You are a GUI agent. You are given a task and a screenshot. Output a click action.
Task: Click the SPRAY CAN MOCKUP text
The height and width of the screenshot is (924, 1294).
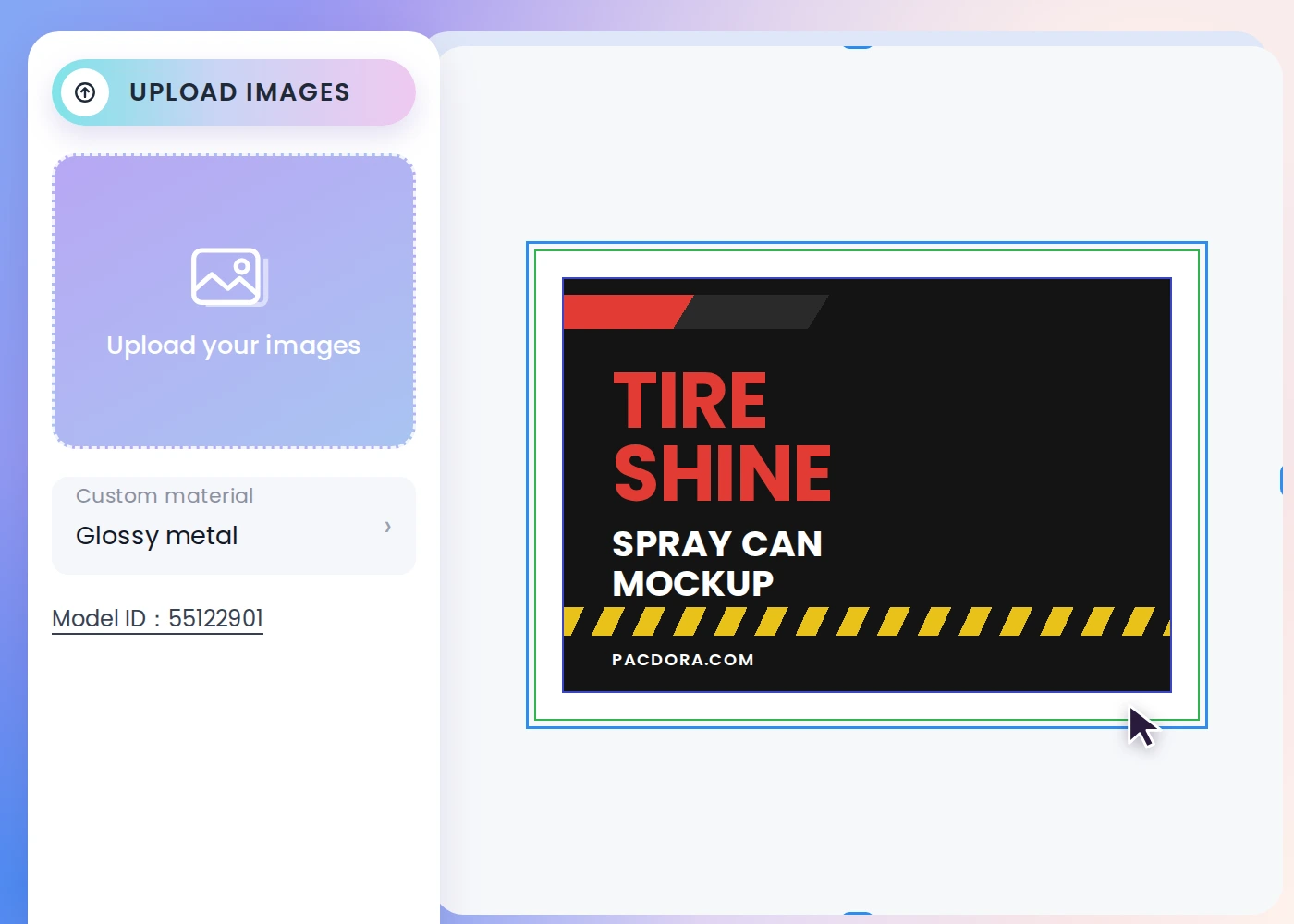[717, 564]
